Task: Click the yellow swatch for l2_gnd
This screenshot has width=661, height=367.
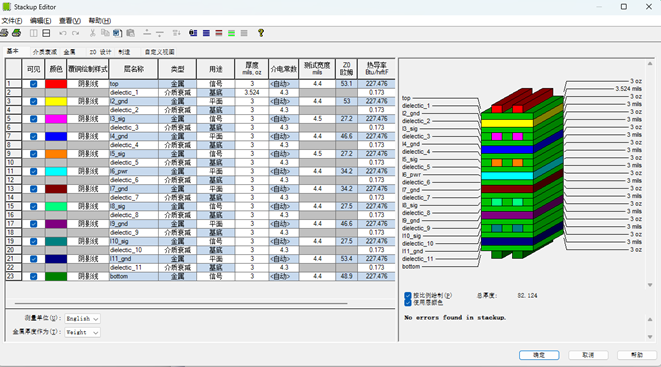Action: (x=56, y=102)
